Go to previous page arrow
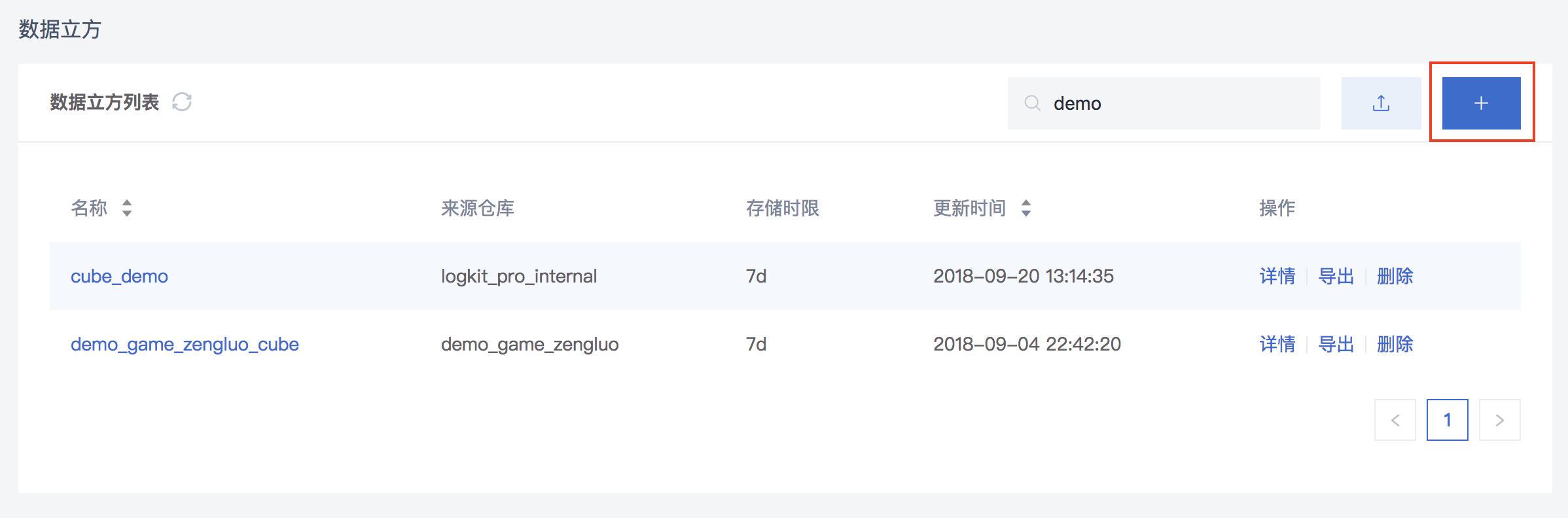1568x518 pixels. pos(1395,420)
